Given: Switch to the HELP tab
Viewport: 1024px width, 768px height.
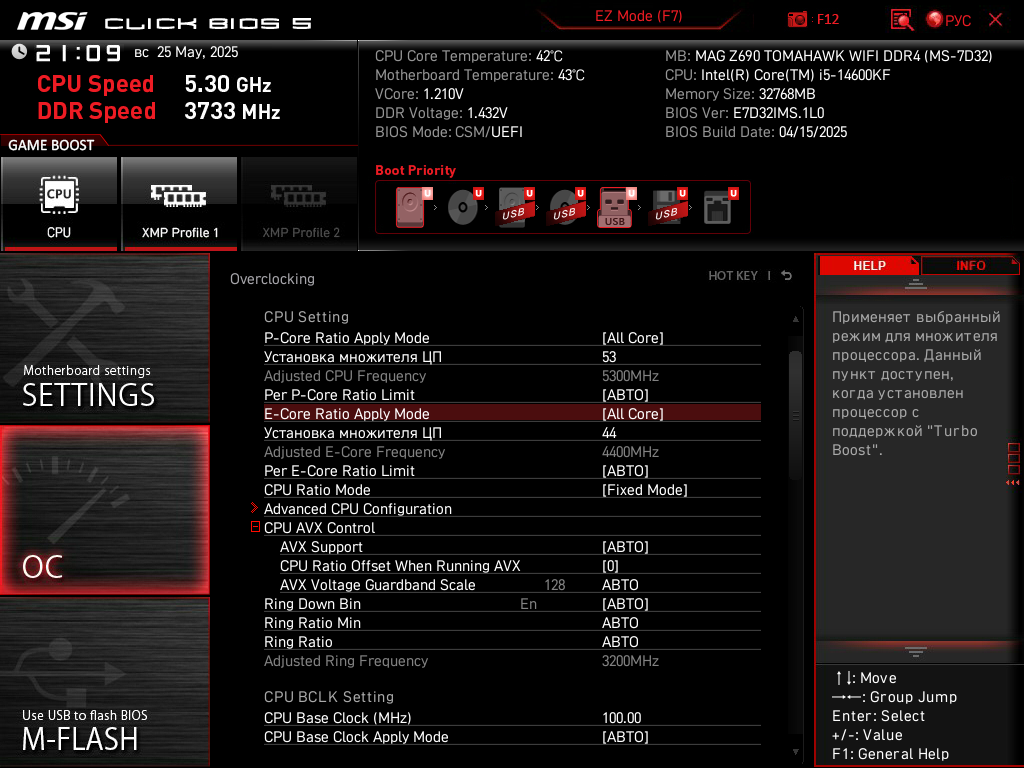Looking at the screenshot, I should coord(869,265).
